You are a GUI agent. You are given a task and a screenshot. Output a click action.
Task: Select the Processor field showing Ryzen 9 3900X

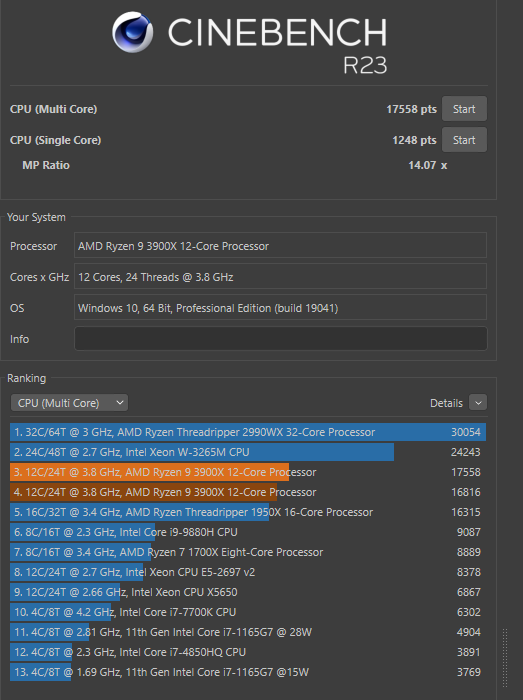coord(280,246)
